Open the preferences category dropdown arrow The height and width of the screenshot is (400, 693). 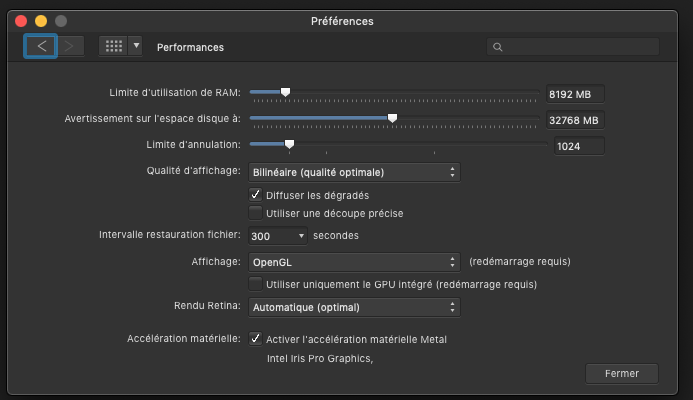pos(136,46)
